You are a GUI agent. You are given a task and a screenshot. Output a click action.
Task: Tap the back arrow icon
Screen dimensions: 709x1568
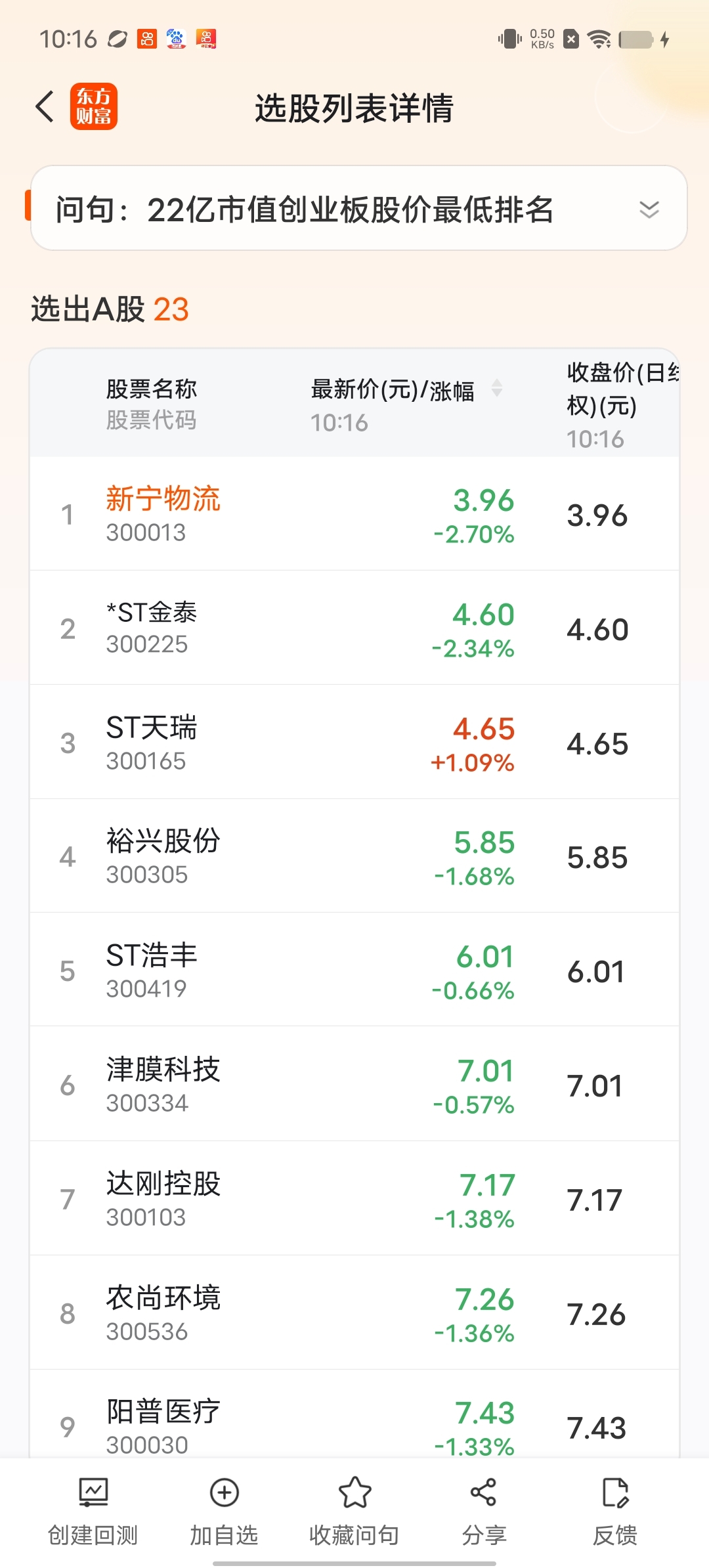pos(45,107)
